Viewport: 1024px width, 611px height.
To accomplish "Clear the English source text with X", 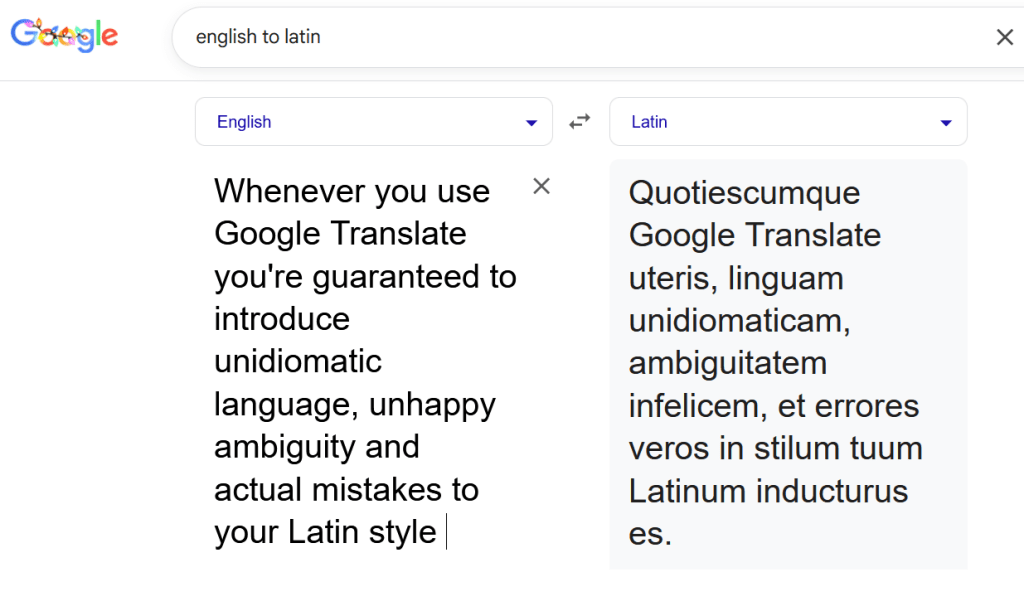I will (541, 186).
